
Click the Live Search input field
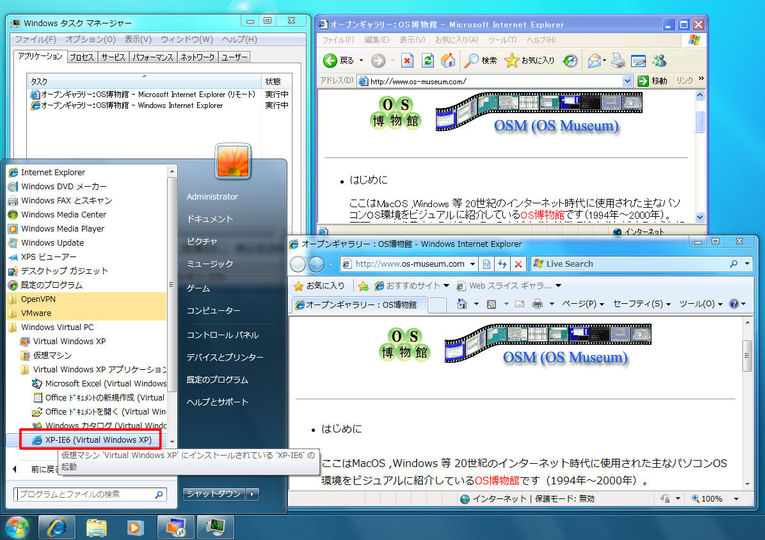[629, 264]
